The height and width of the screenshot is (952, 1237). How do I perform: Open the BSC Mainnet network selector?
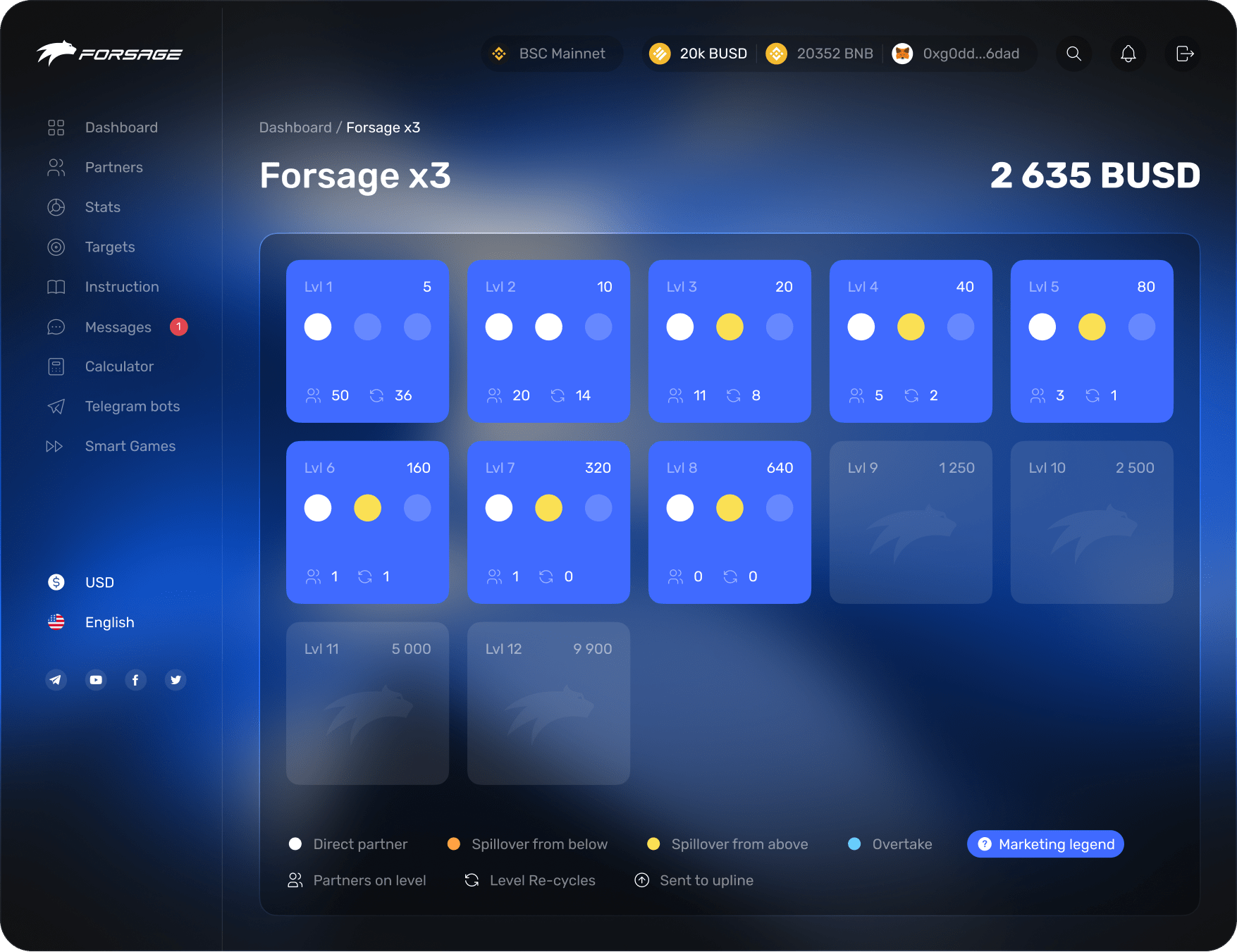tap(552, 54)
